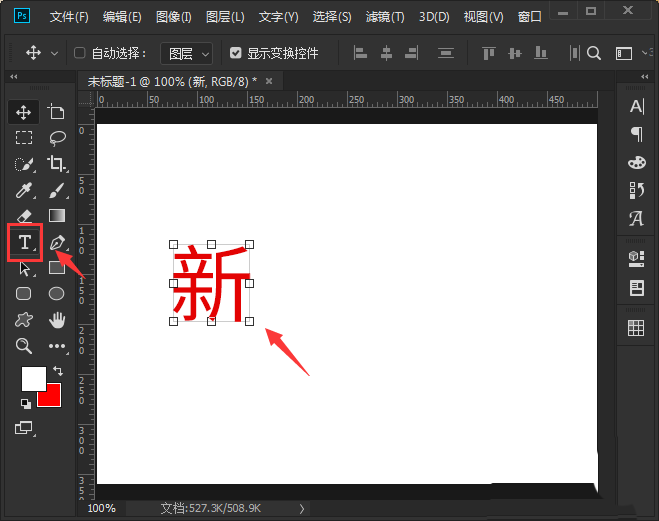Expand the Move tool preset picker arrow
The width and height of the screenshot is (659, 521).
(x=54, y=54)
